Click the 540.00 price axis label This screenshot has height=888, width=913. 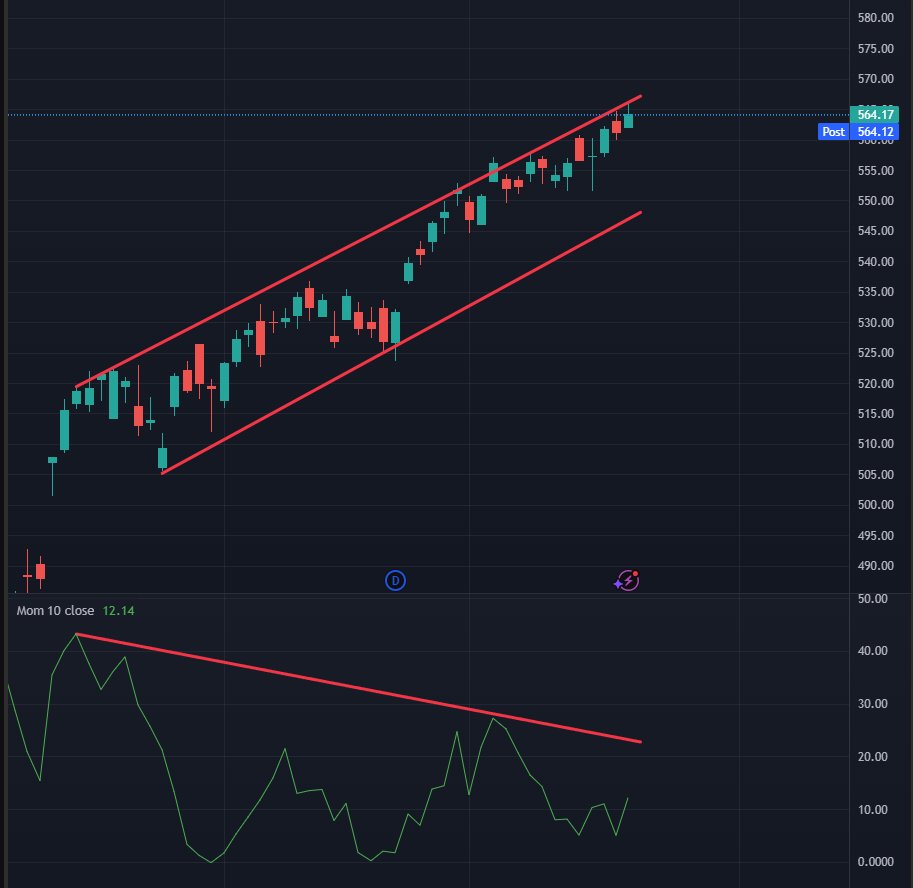[875, 261]
